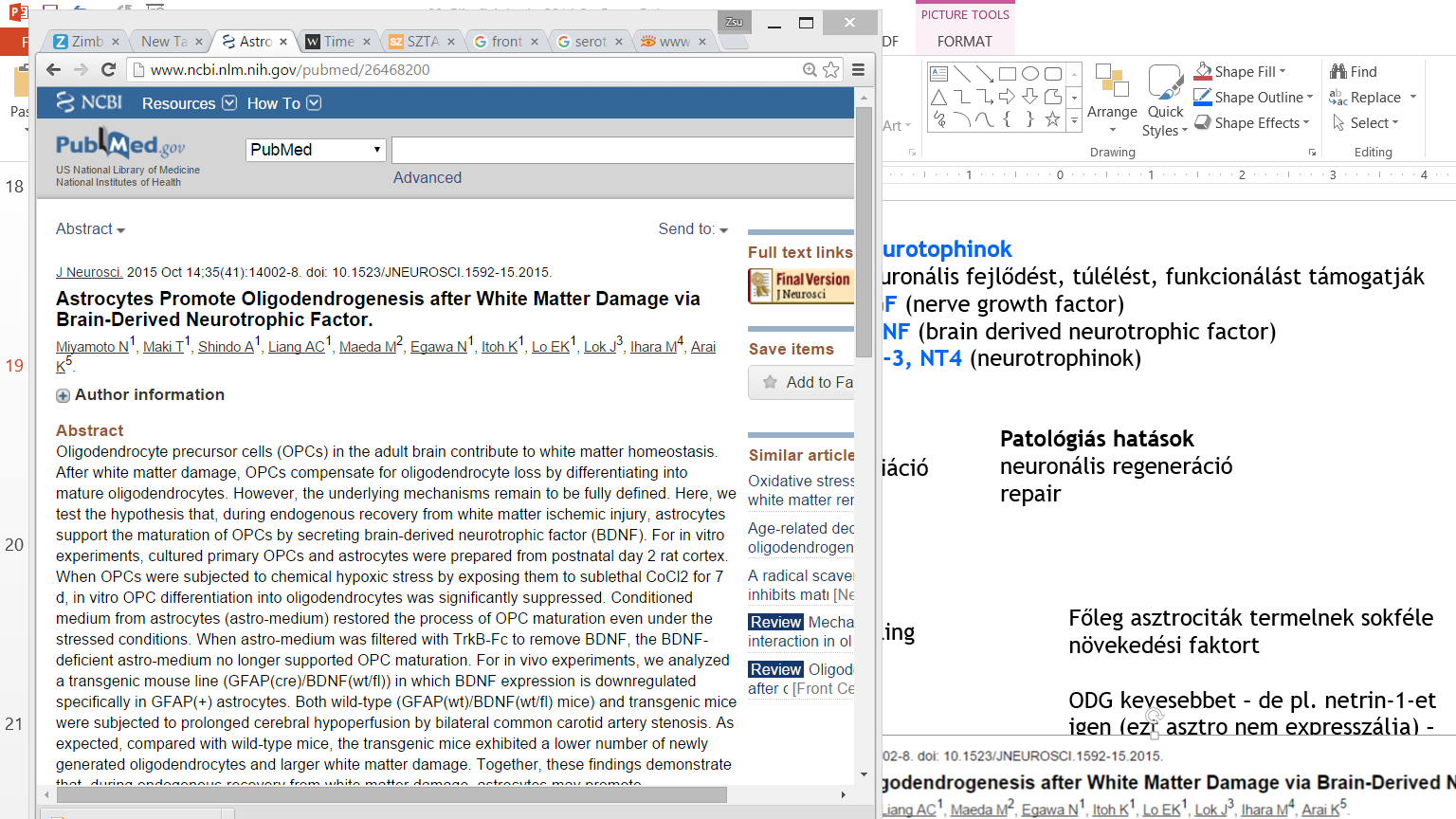
Task: Open the J Neurosci journal link
Action: click(x=89, y=272)
